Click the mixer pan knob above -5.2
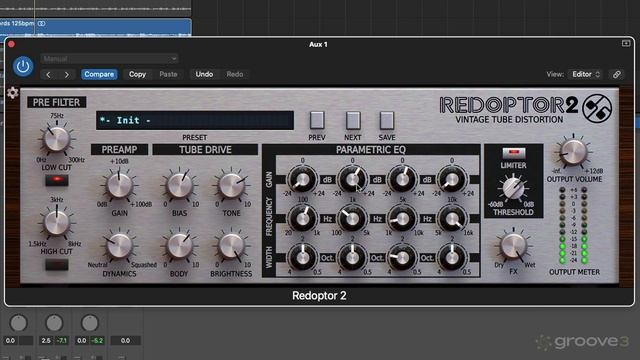The width and height of the screenshot is (640, 360). click(89, 323)
